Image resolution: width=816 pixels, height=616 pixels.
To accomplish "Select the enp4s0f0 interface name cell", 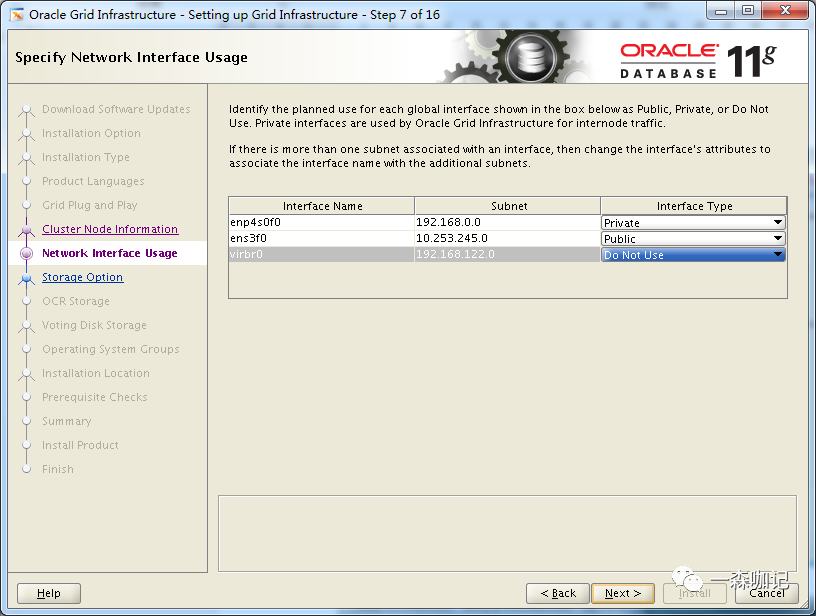I will pos(322,222).
